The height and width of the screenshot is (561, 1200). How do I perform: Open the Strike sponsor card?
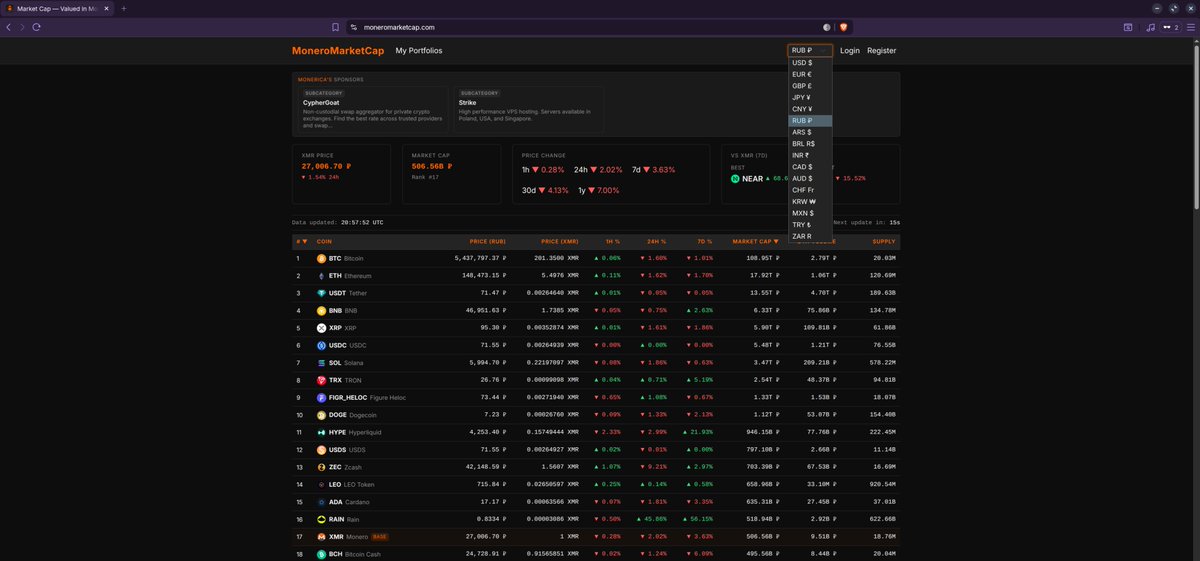point(529,110)
